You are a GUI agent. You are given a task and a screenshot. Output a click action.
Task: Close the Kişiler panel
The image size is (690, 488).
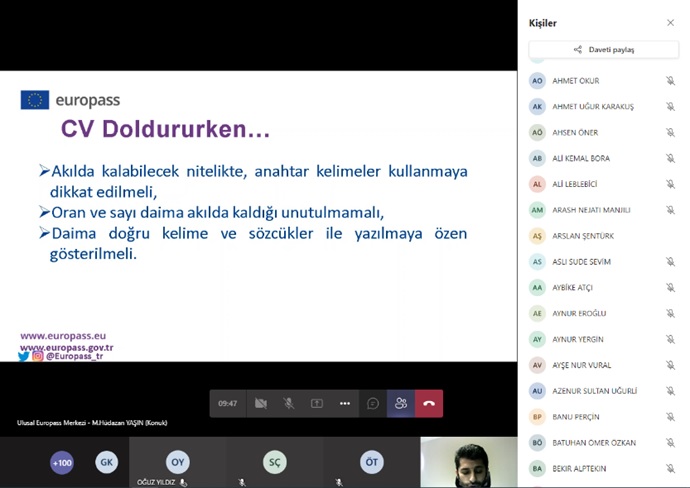click(x=670, y=23)
